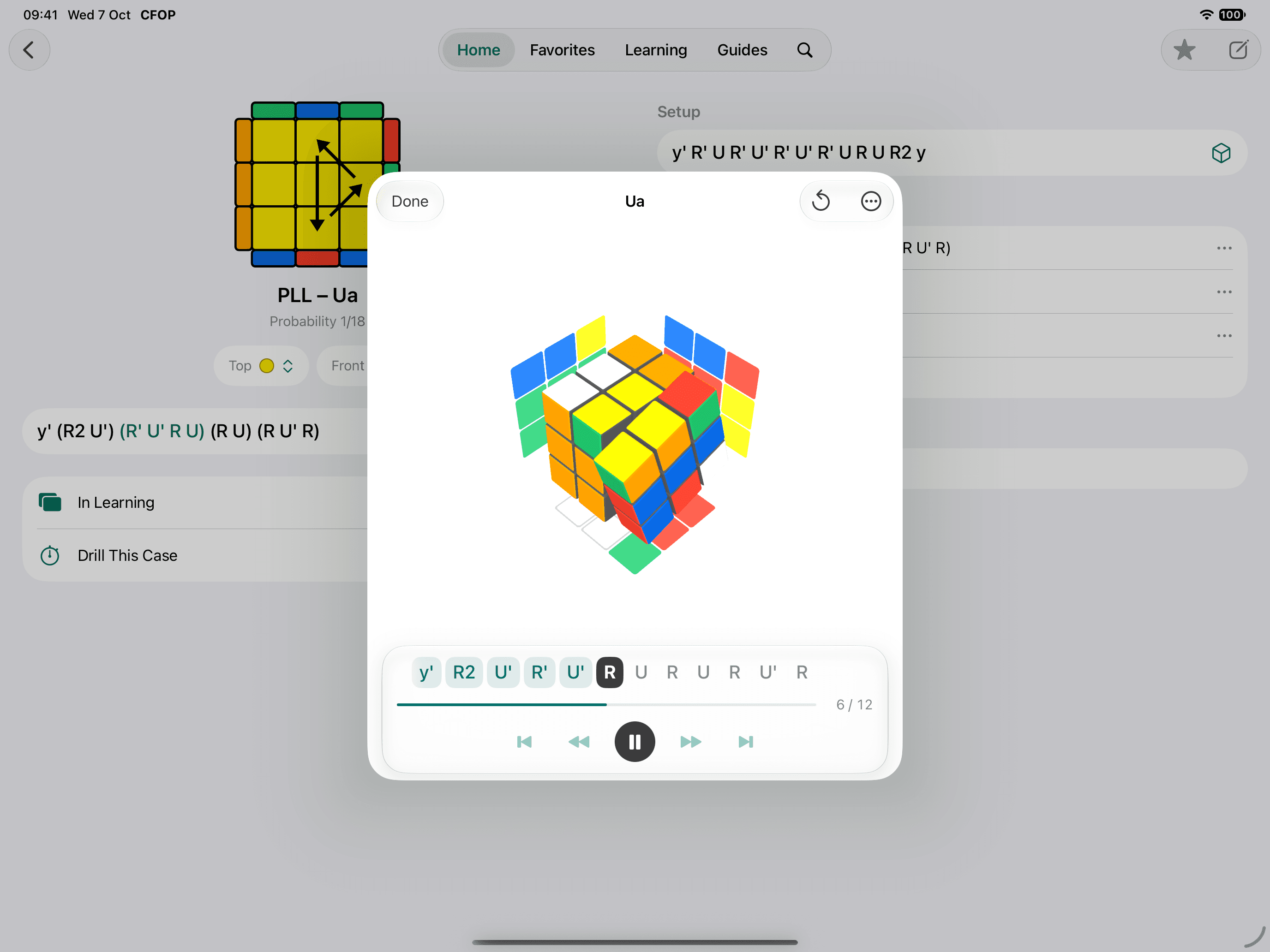
Task: Skip to the first move
Action: coord(524,741)
